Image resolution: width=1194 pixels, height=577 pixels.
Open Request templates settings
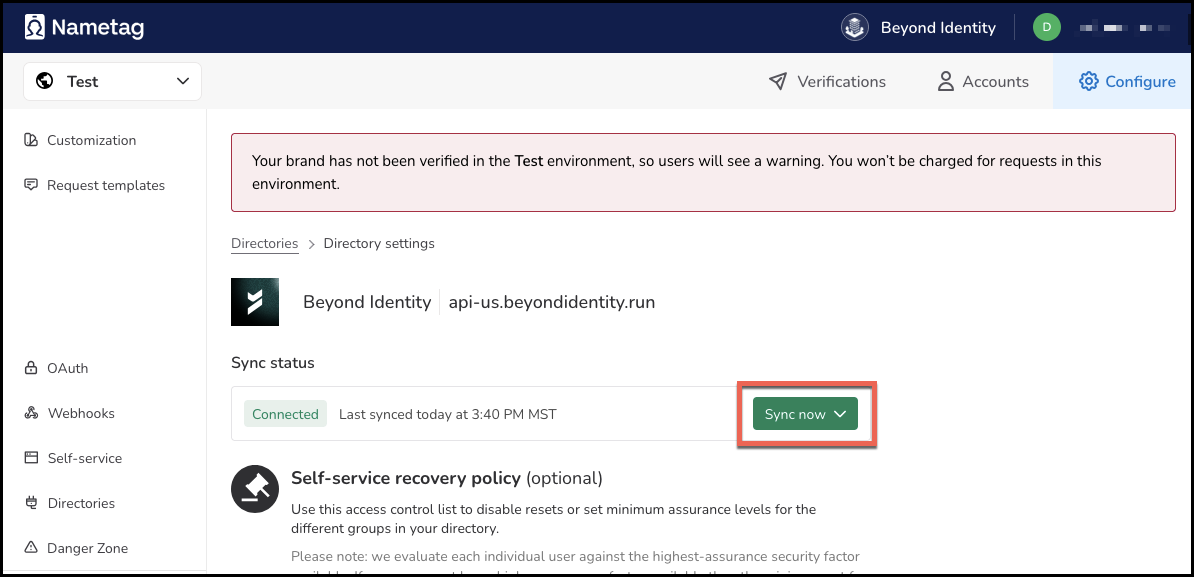click(x=105, y=185)
